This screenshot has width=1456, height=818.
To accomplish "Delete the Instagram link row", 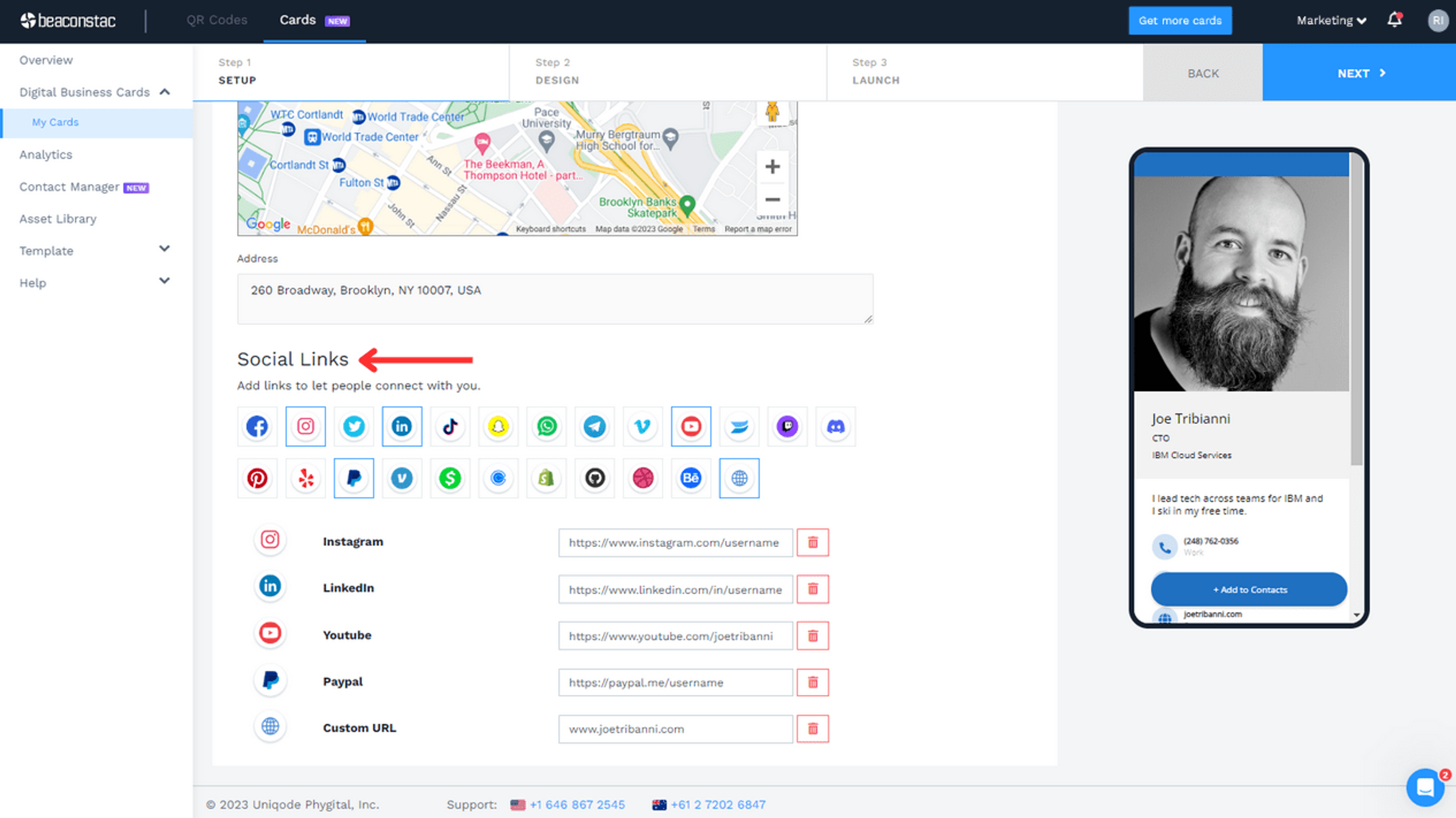I will [812, 542].
